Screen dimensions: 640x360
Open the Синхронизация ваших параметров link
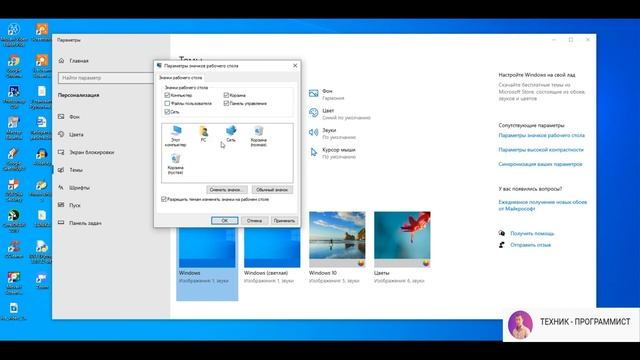540,164
